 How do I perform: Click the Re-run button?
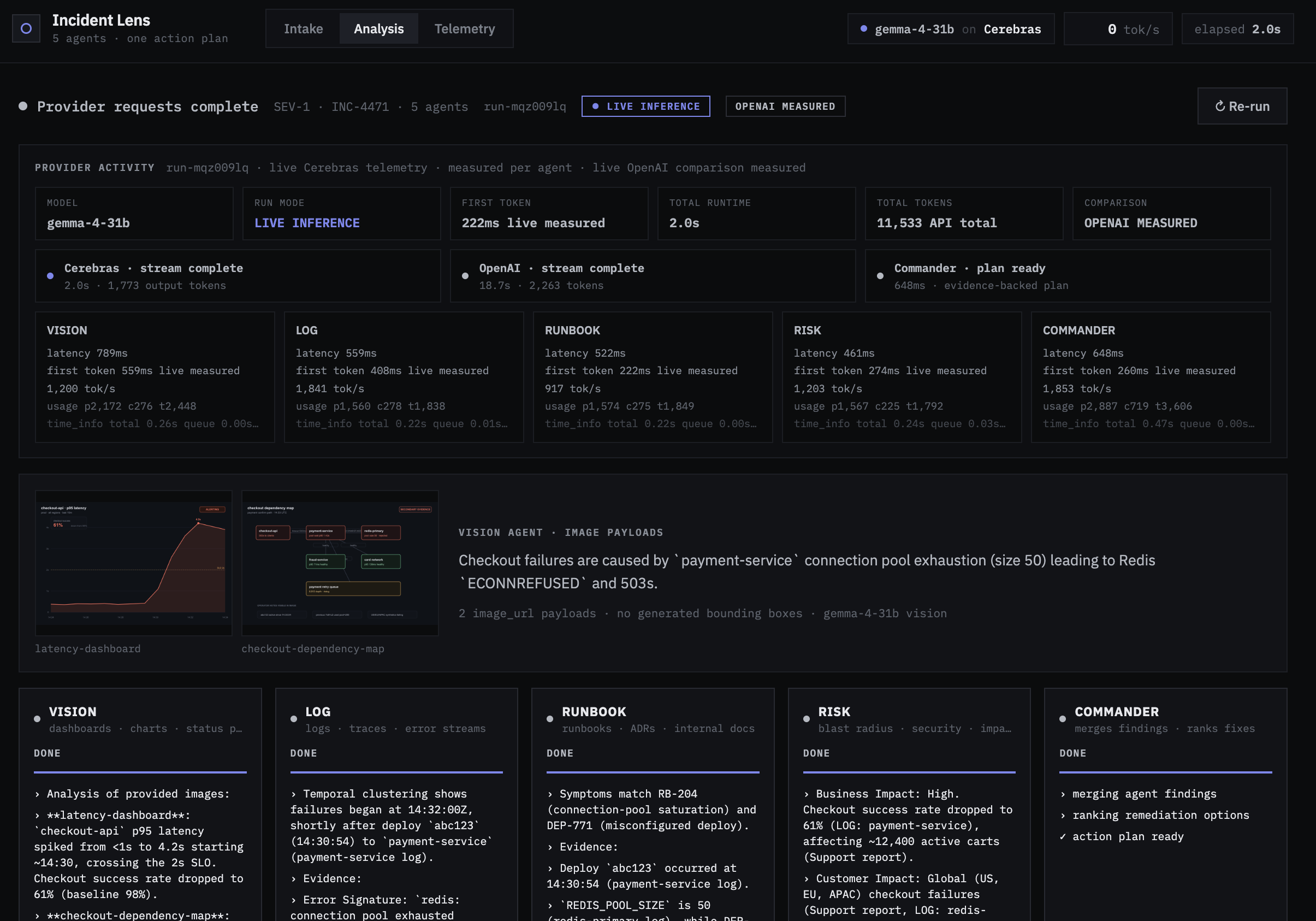click(1242, 106)
